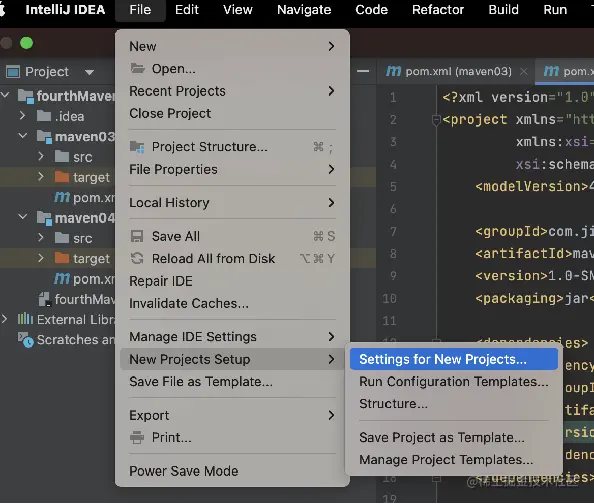Image resolution: width=594 pixels, height=504 pixels.
Task: Click the maven04 module folder icon
Action: tap(44, 218)
